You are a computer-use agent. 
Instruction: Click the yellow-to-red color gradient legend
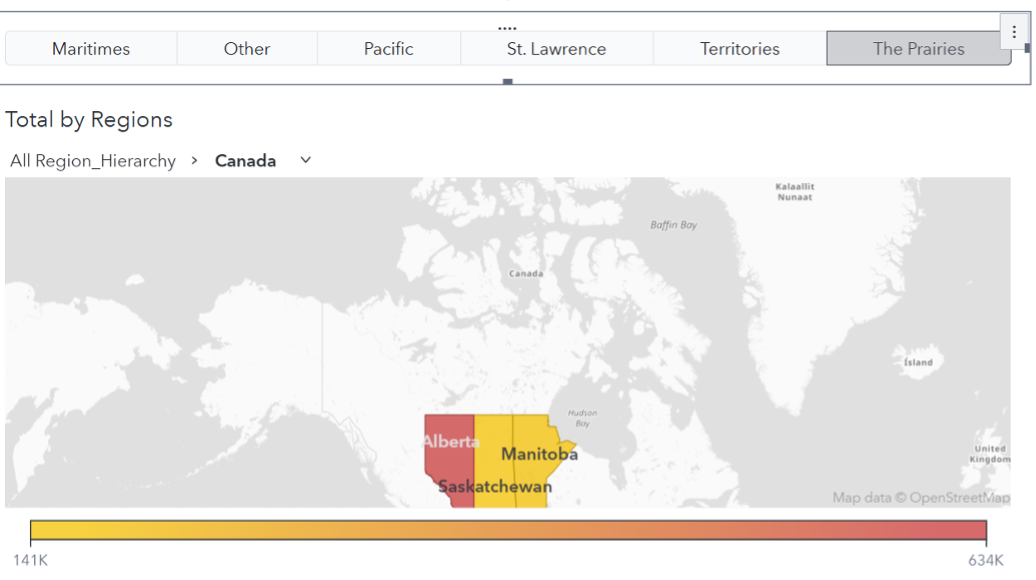[508, 530]
